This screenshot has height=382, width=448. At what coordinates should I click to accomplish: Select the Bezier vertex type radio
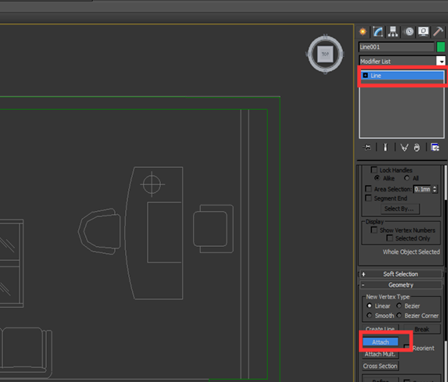[x=399, y=306]
